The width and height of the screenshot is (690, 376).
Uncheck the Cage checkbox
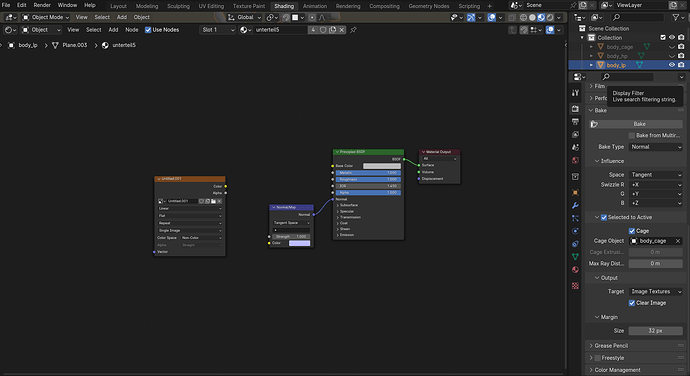click(x=632, y=231)
